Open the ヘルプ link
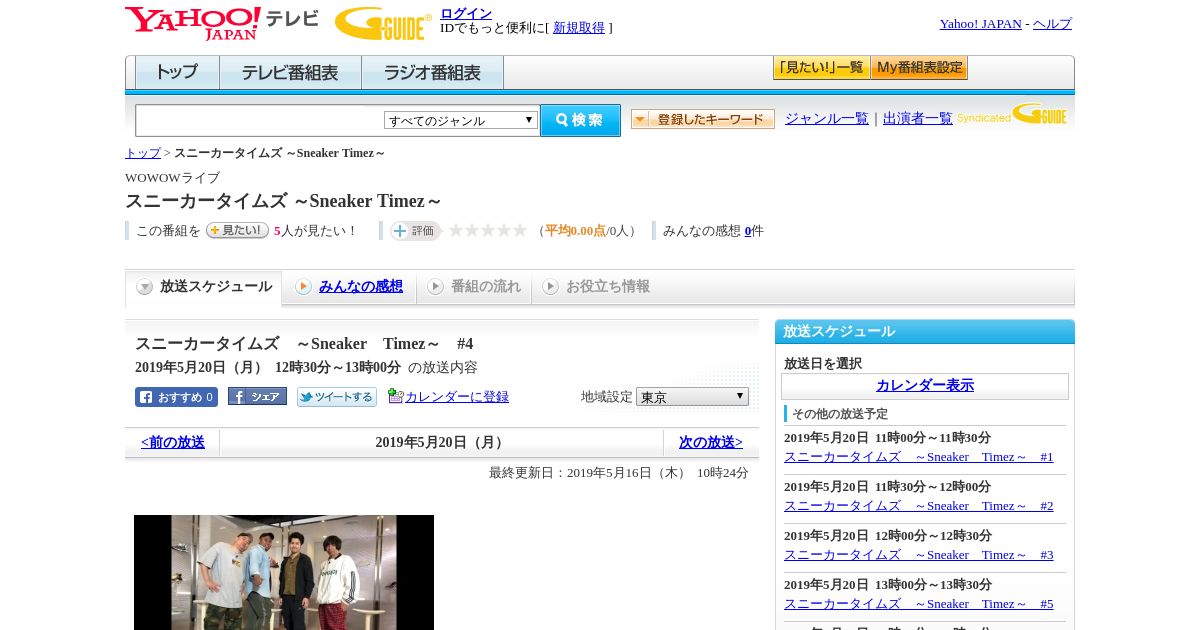 point(1052,24)
